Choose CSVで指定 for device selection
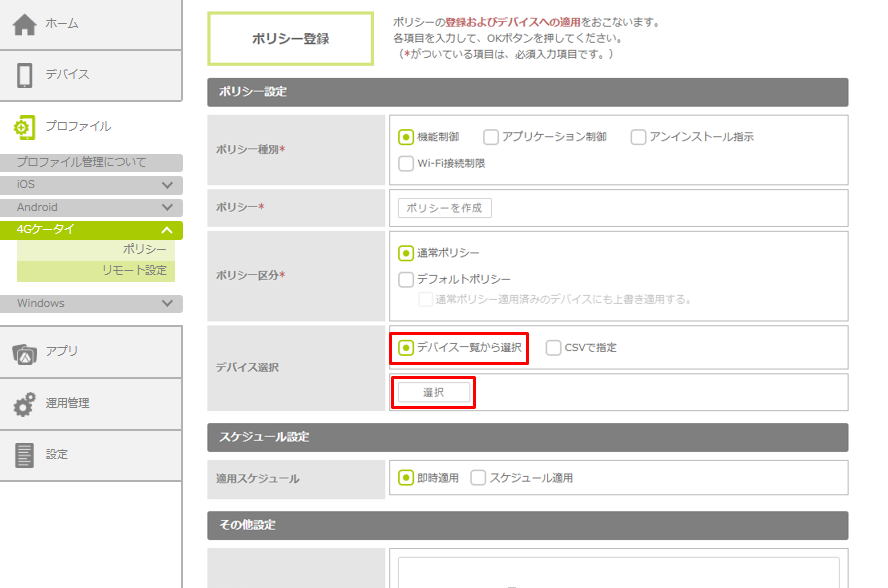Viewport: 888px width, 588px height. pos(554,348)
